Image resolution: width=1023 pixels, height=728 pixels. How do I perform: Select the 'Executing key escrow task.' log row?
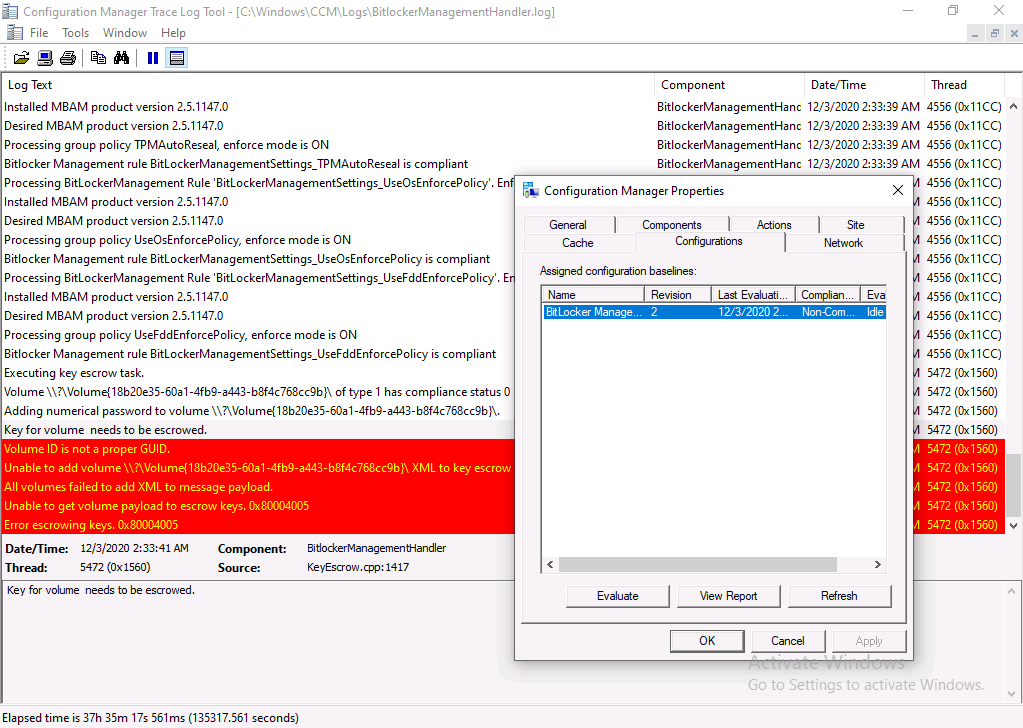click(259, 373)
